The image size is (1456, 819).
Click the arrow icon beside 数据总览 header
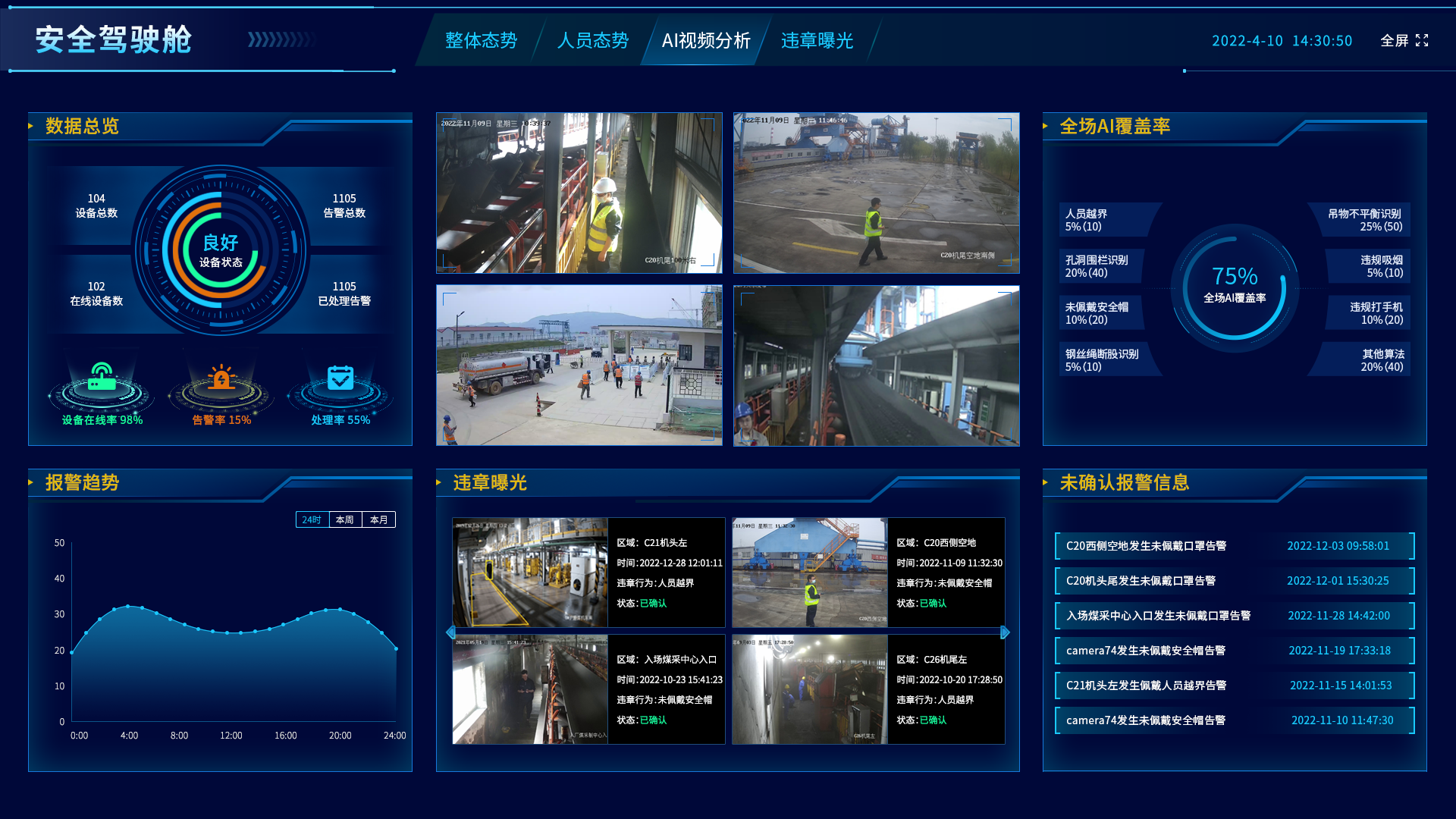pos(31,127)
